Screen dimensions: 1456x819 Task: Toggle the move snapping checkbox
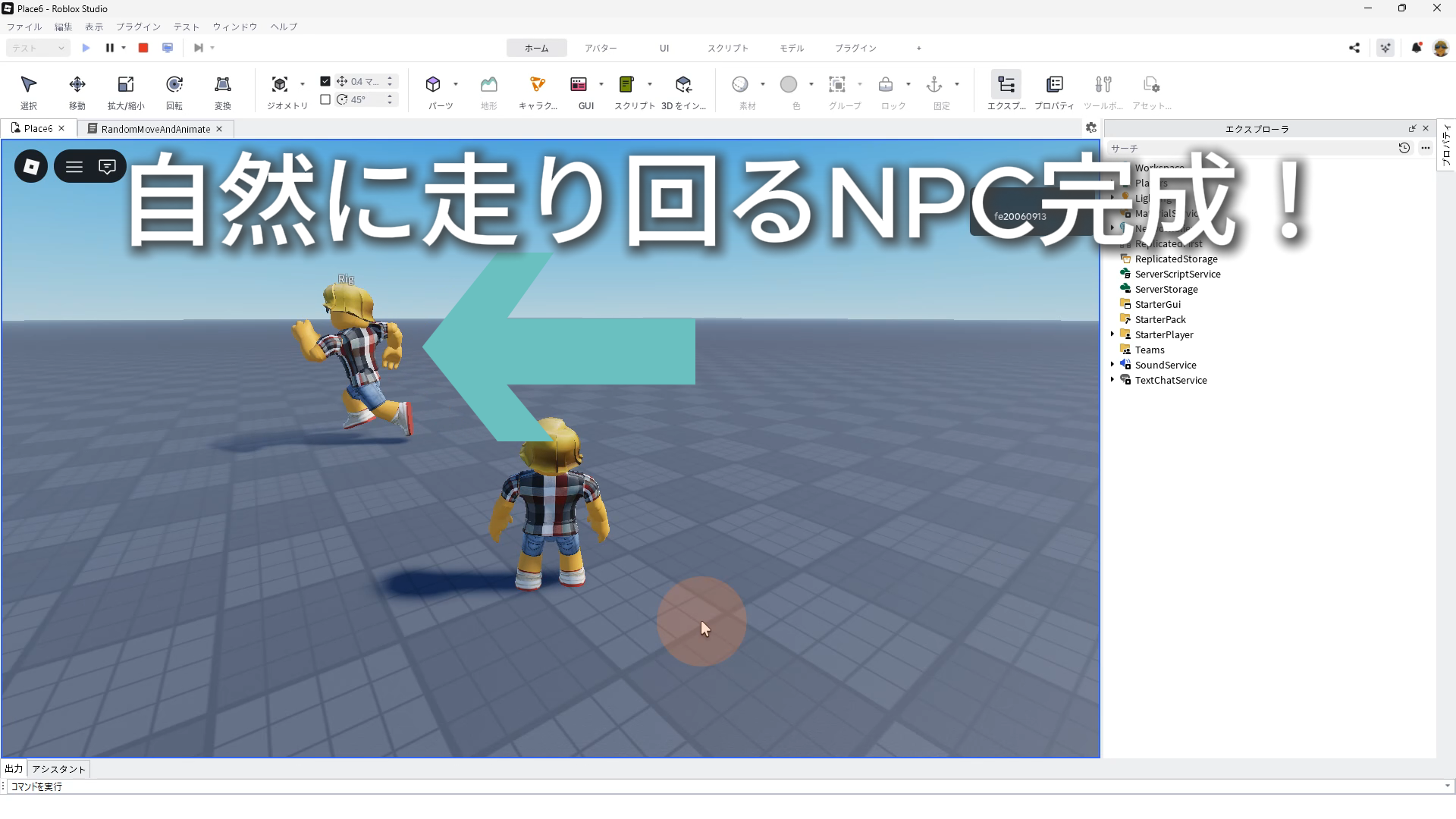[325, 81]
